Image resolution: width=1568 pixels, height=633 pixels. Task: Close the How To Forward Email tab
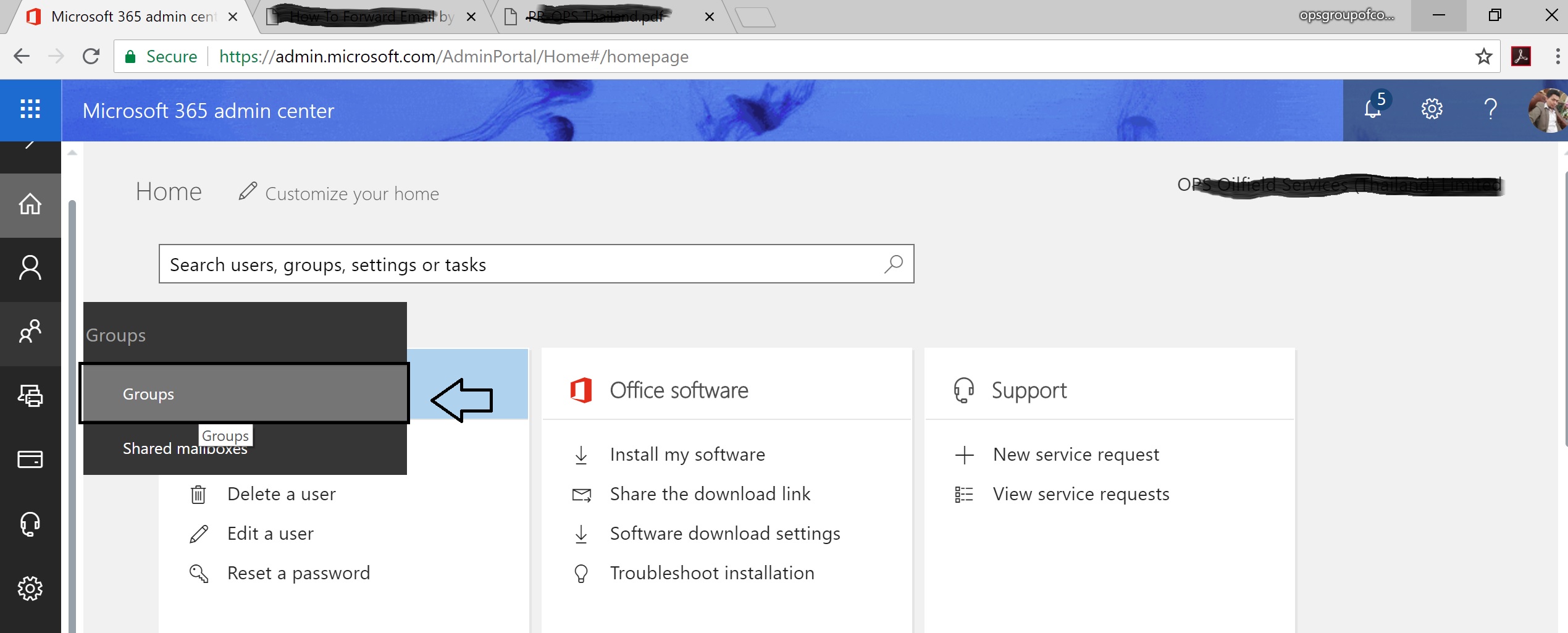point(471,17)
